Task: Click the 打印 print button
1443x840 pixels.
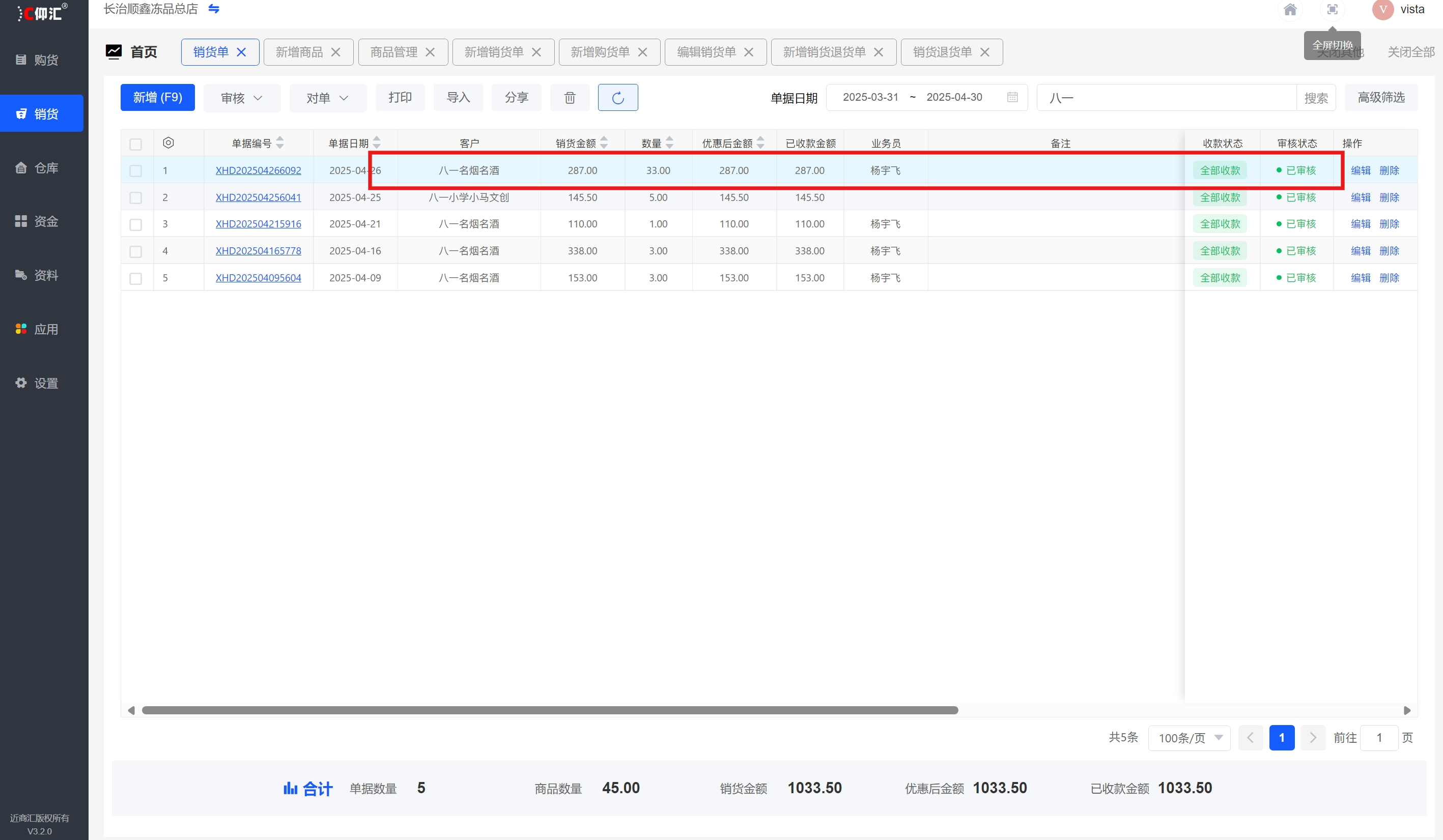Action: pos(400,97)
